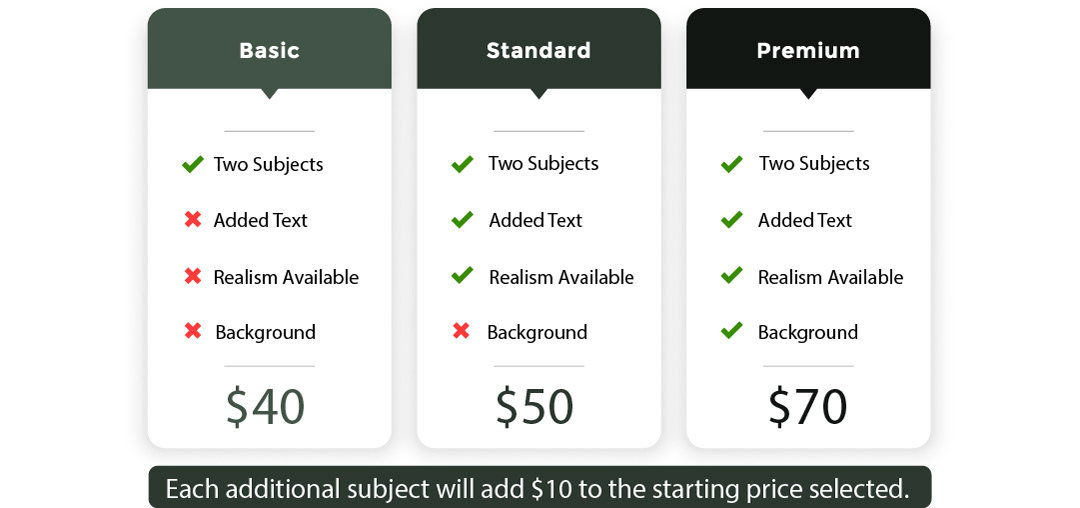Click green checkmark beside Premium Background
This screenshot has width=1080, height=508.
731,331
